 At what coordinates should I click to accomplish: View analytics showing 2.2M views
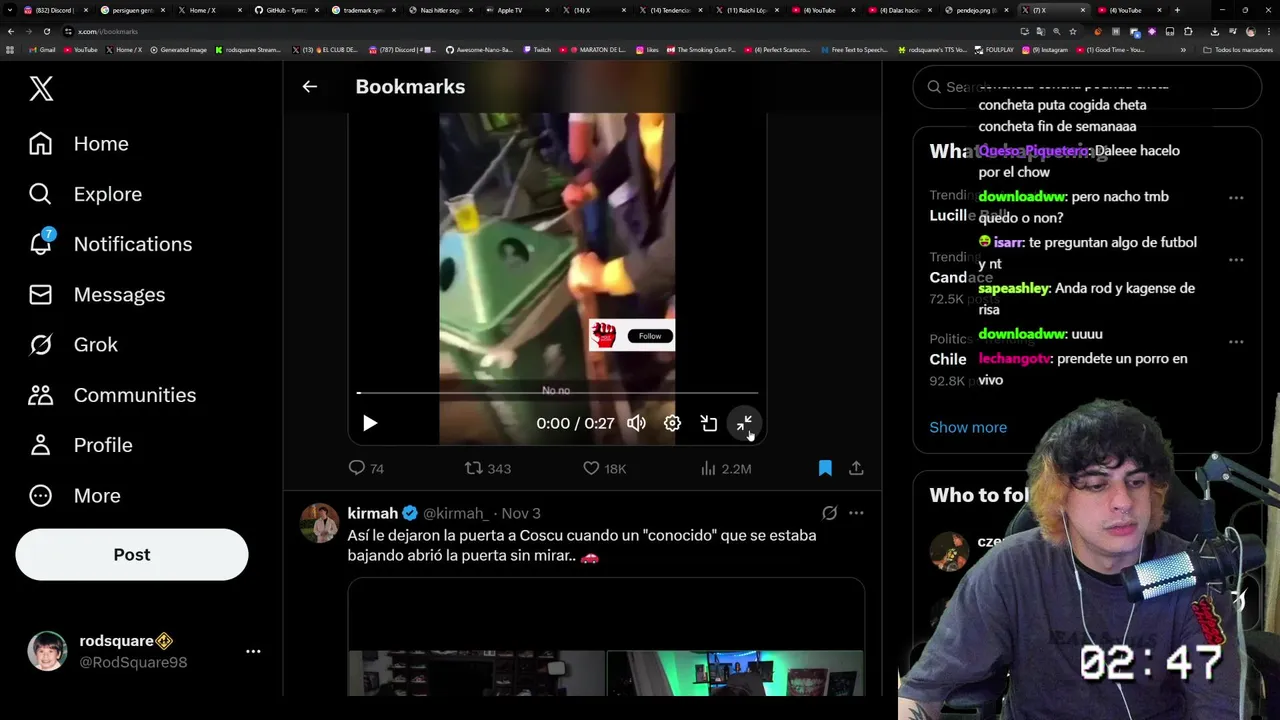click(726, 468)
